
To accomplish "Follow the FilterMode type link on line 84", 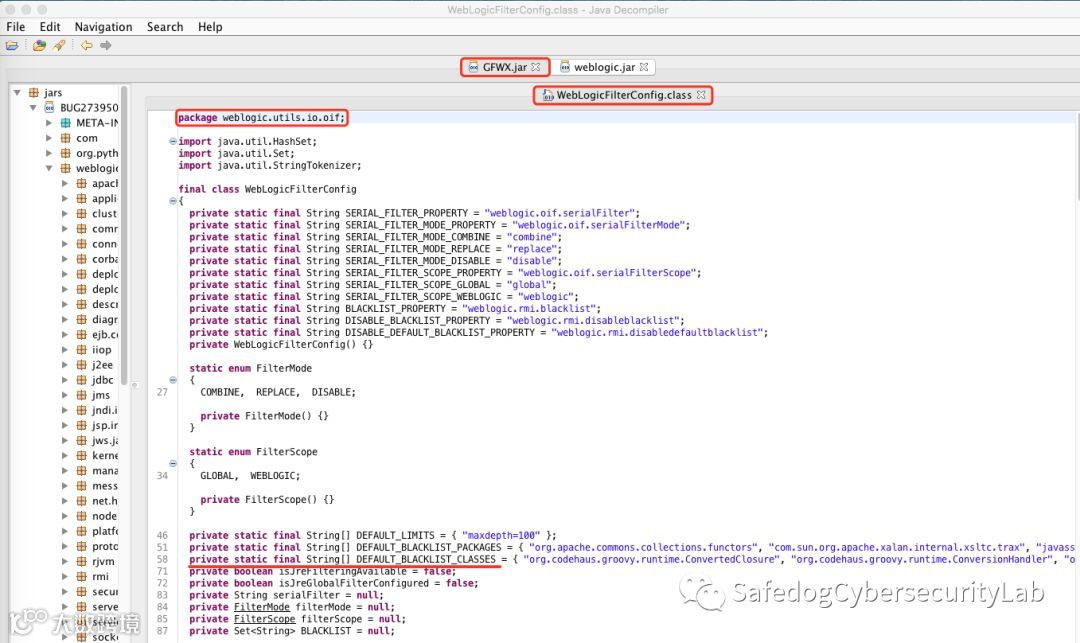I will click(x=262, y=607).
